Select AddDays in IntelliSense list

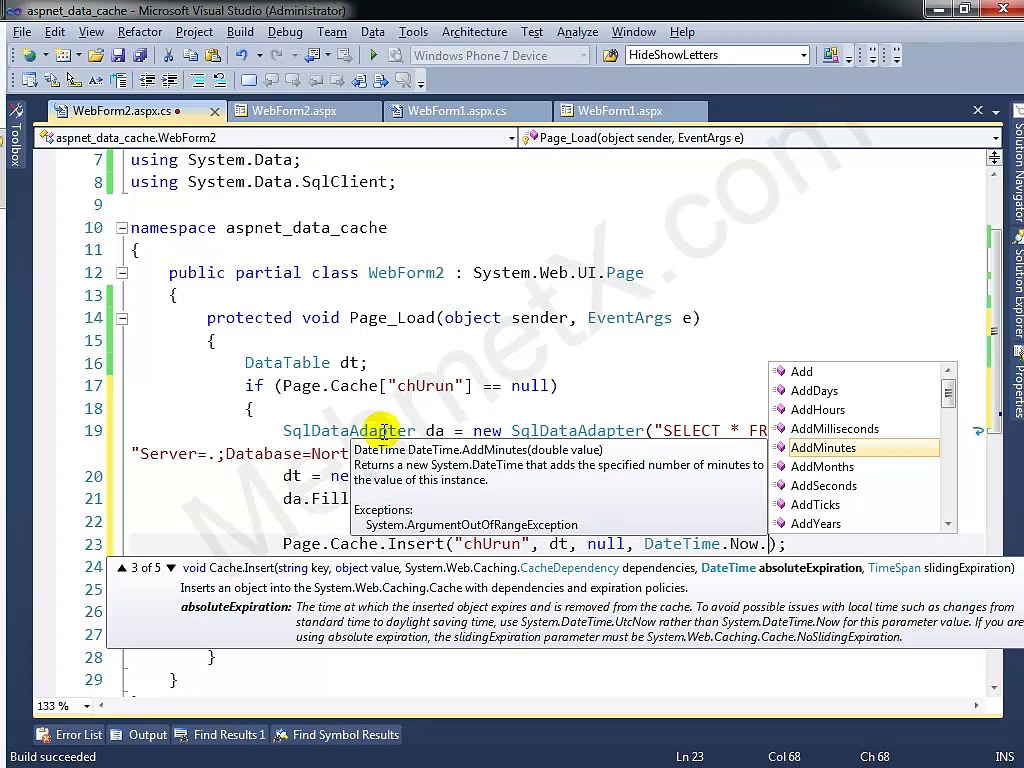[x=856, y=391]
